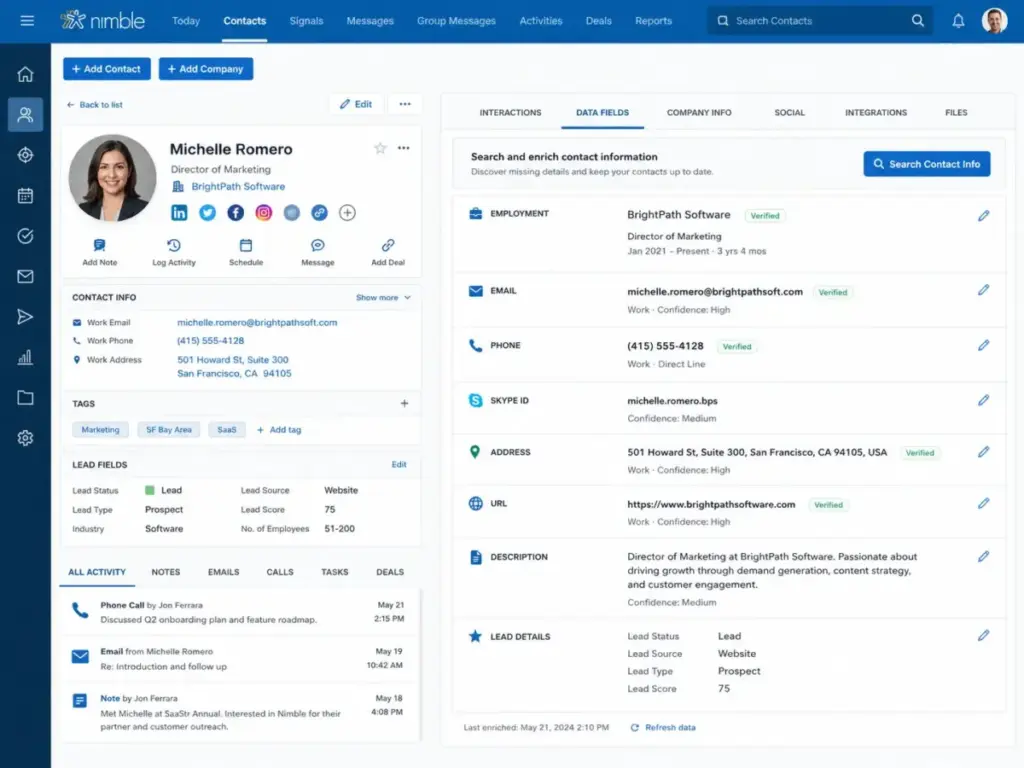Open Michelle's LinkedIn profile icon
This screenshot has width=1024, height=768.
point(179,212)
